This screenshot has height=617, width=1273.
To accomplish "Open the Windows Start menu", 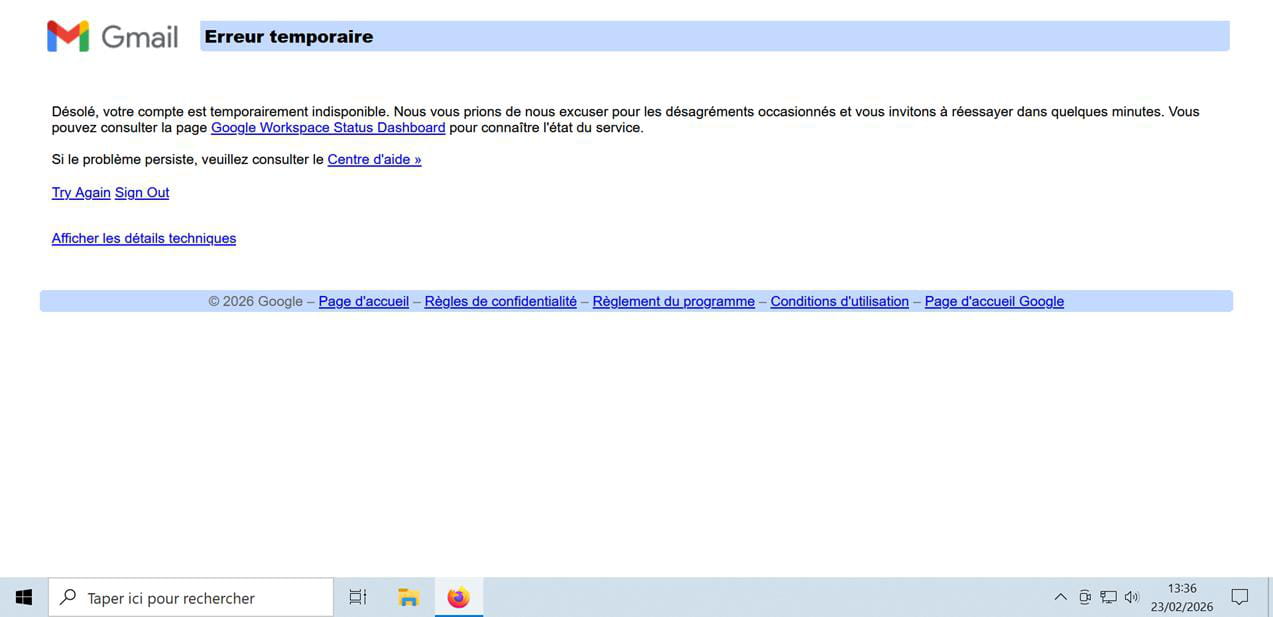I will pos(24,597).
